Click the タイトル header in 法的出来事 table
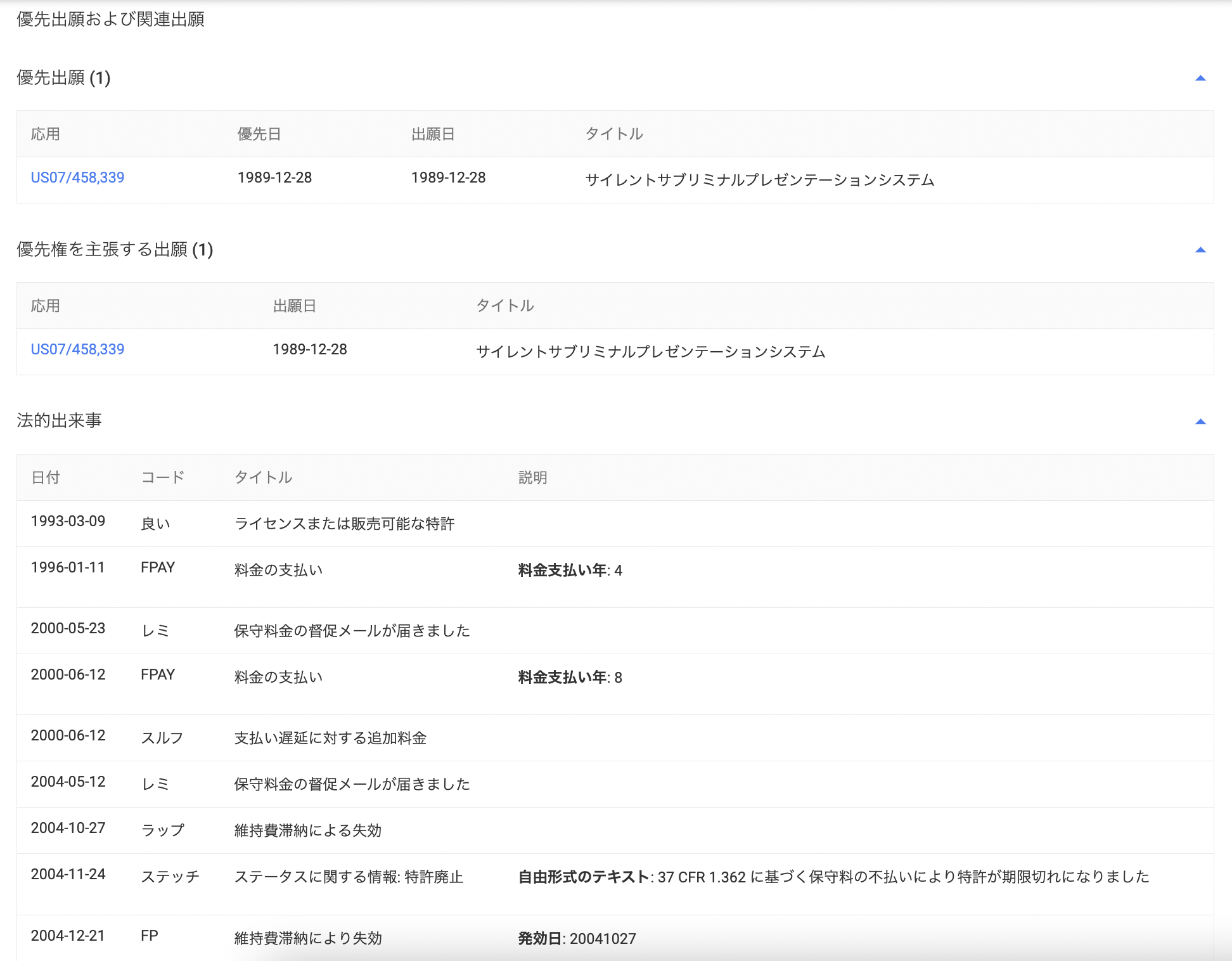This screenshot has width=1232, height=961. tap(263, 477)
